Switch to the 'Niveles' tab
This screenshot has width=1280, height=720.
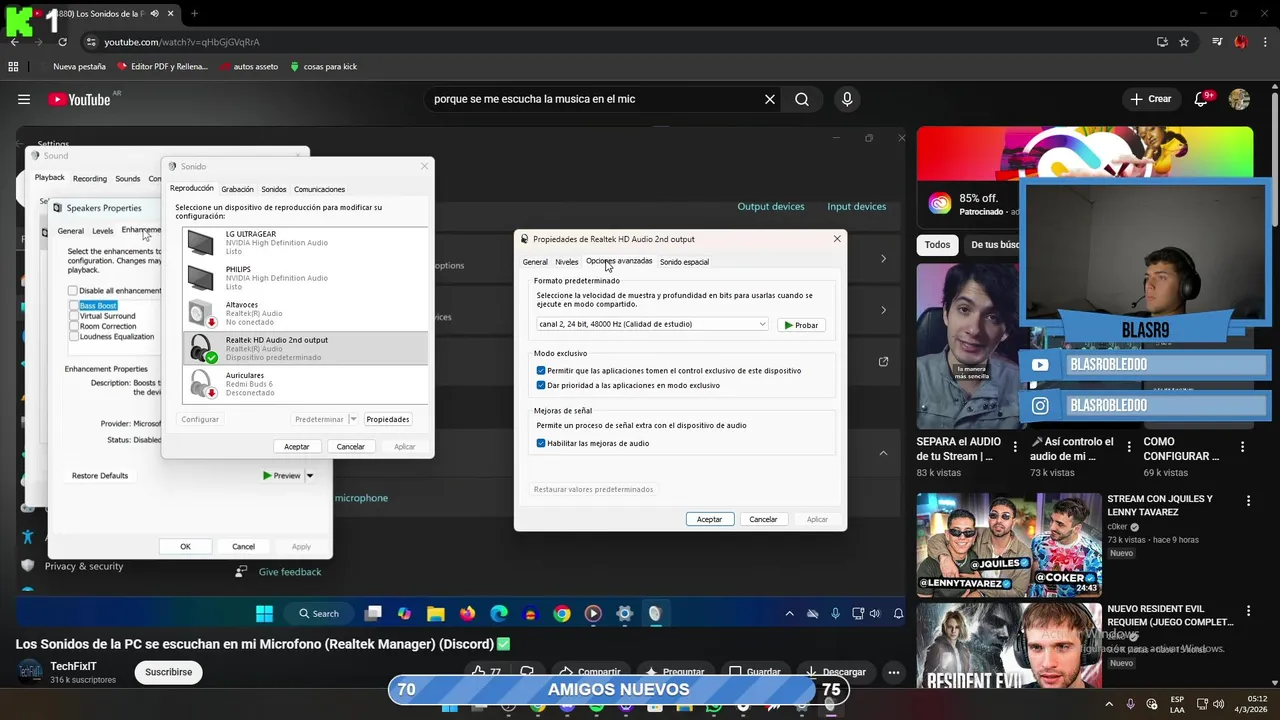point(567,262)
